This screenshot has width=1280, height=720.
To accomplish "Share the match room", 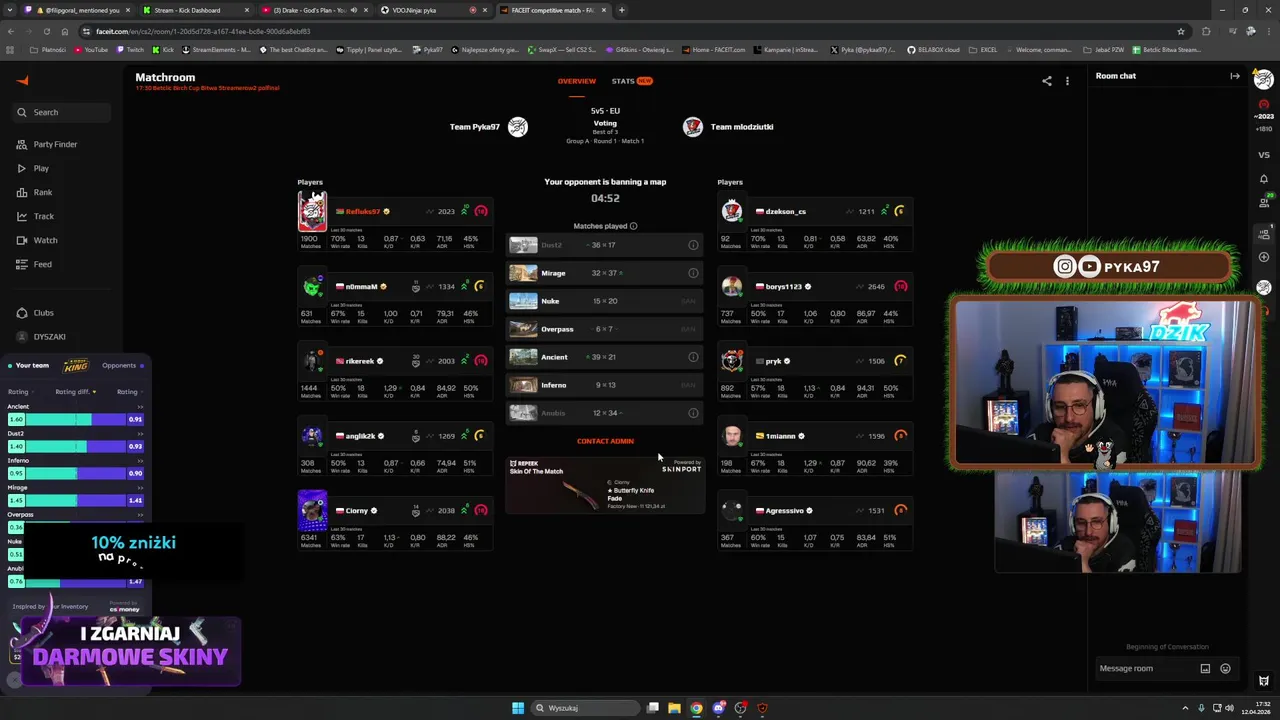I will coord(1047,81).
